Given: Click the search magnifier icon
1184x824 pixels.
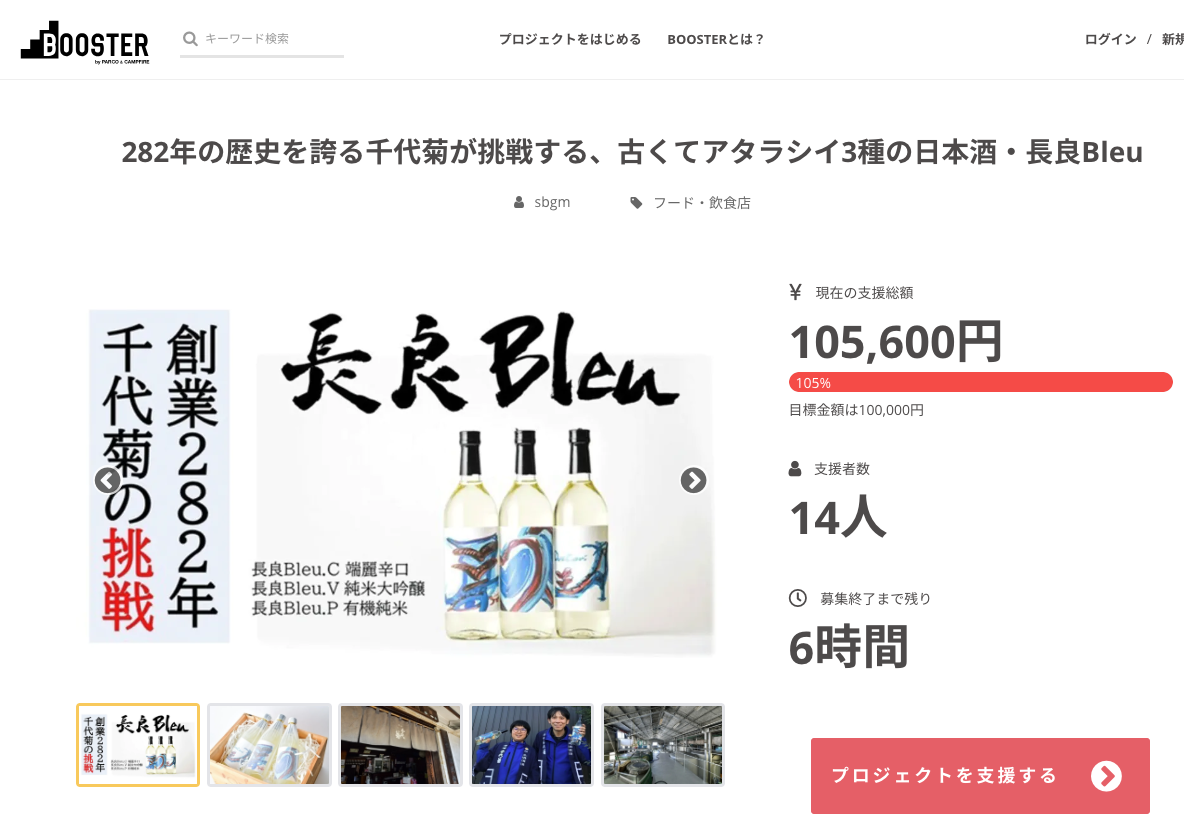Looking at the screenshot, I should click(x=190, y=39).
